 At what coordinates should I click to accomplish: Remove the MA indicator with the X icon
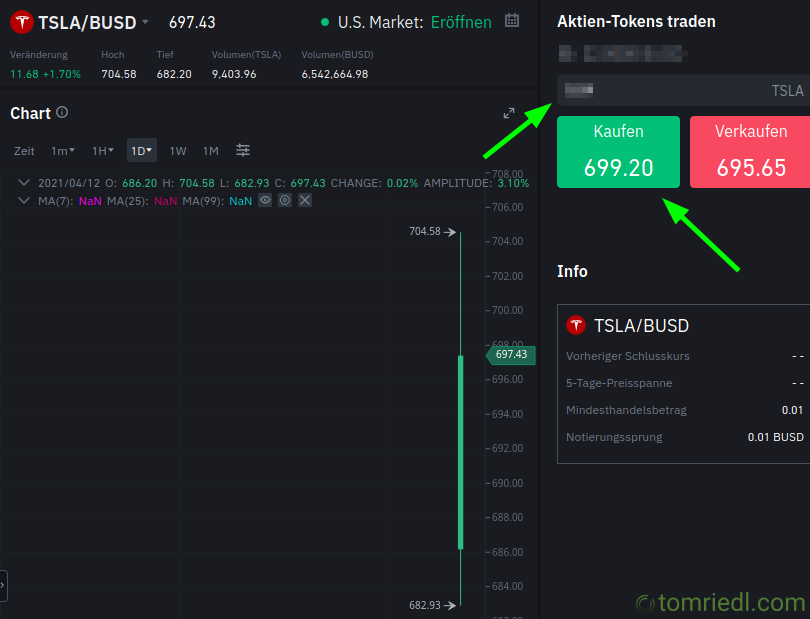point(303,200)
